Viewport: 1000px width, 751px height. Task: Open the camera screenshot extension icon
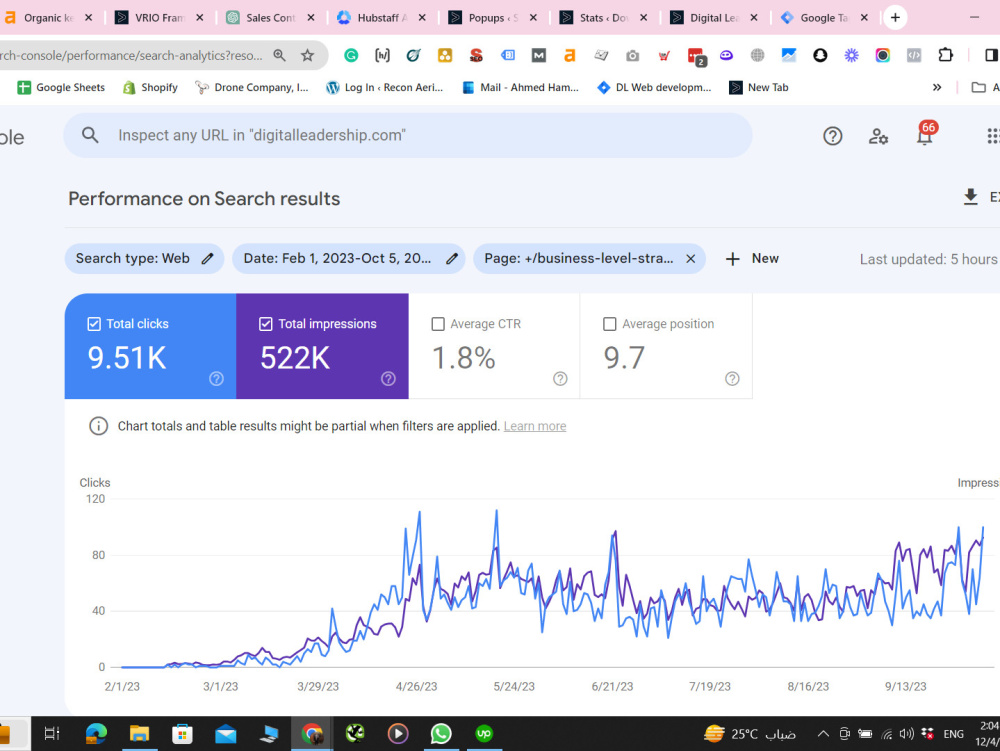click(632, 55)
